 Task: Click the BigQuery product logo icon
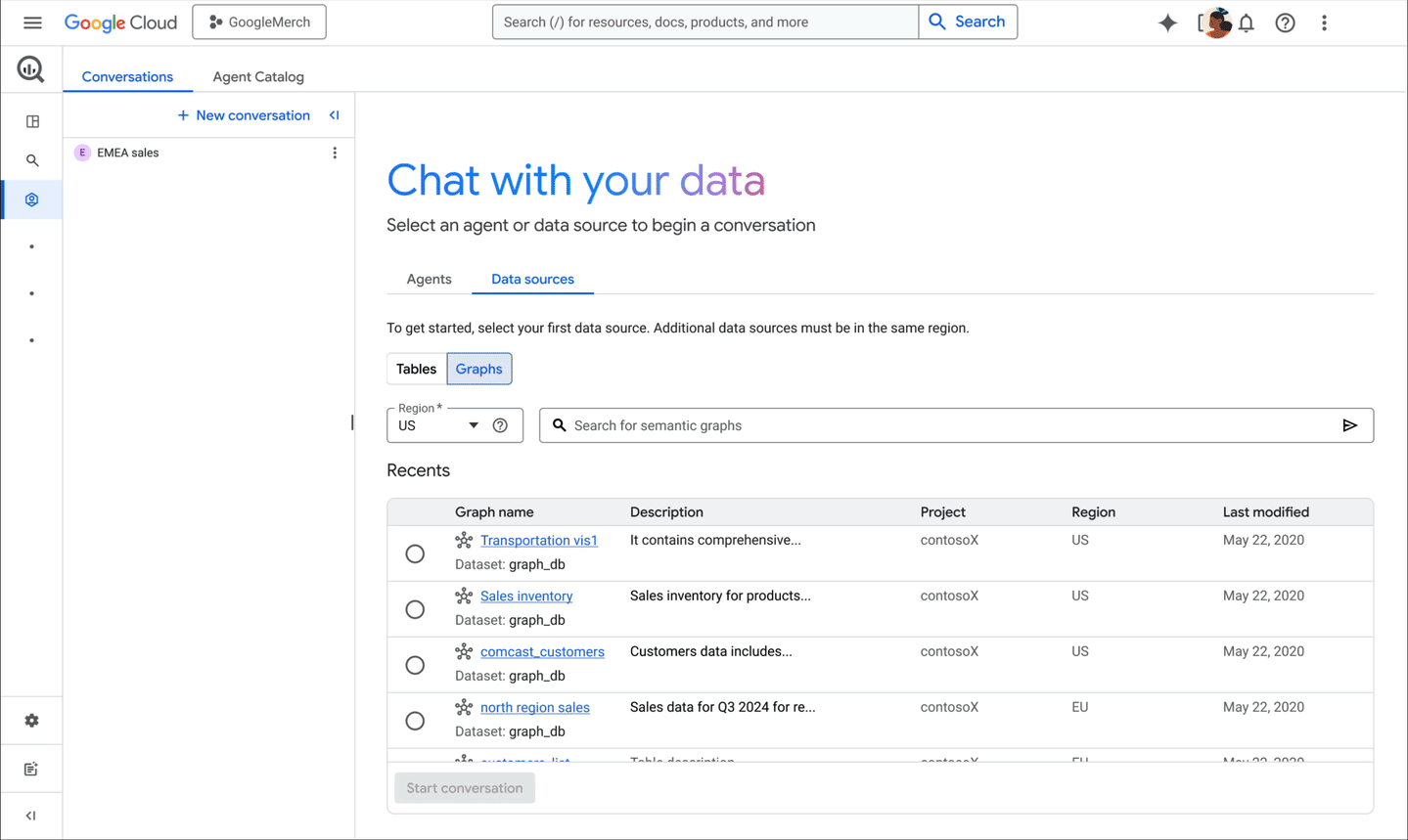(31, 69)
